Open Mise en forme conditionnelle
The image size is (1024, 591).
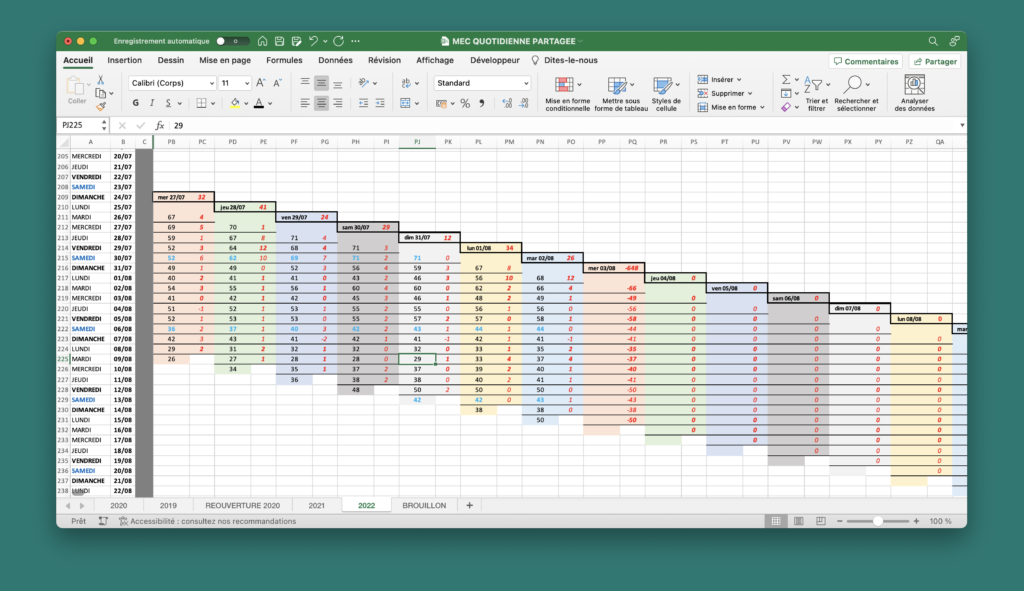click(x=568, y=93)
